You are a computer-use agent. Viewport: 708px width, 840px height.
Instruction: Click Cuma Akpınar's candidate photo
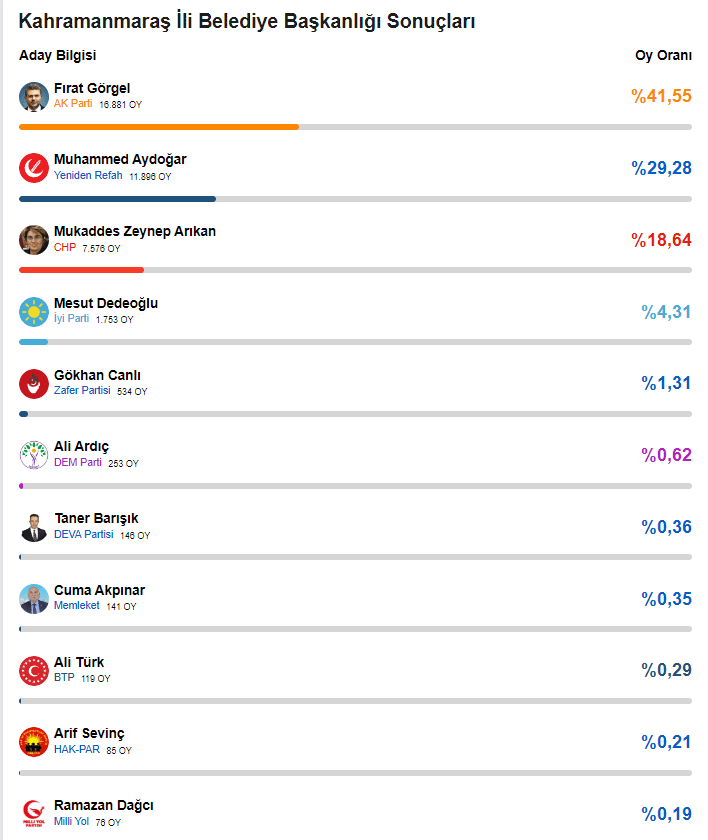click(x=34, y=599)
